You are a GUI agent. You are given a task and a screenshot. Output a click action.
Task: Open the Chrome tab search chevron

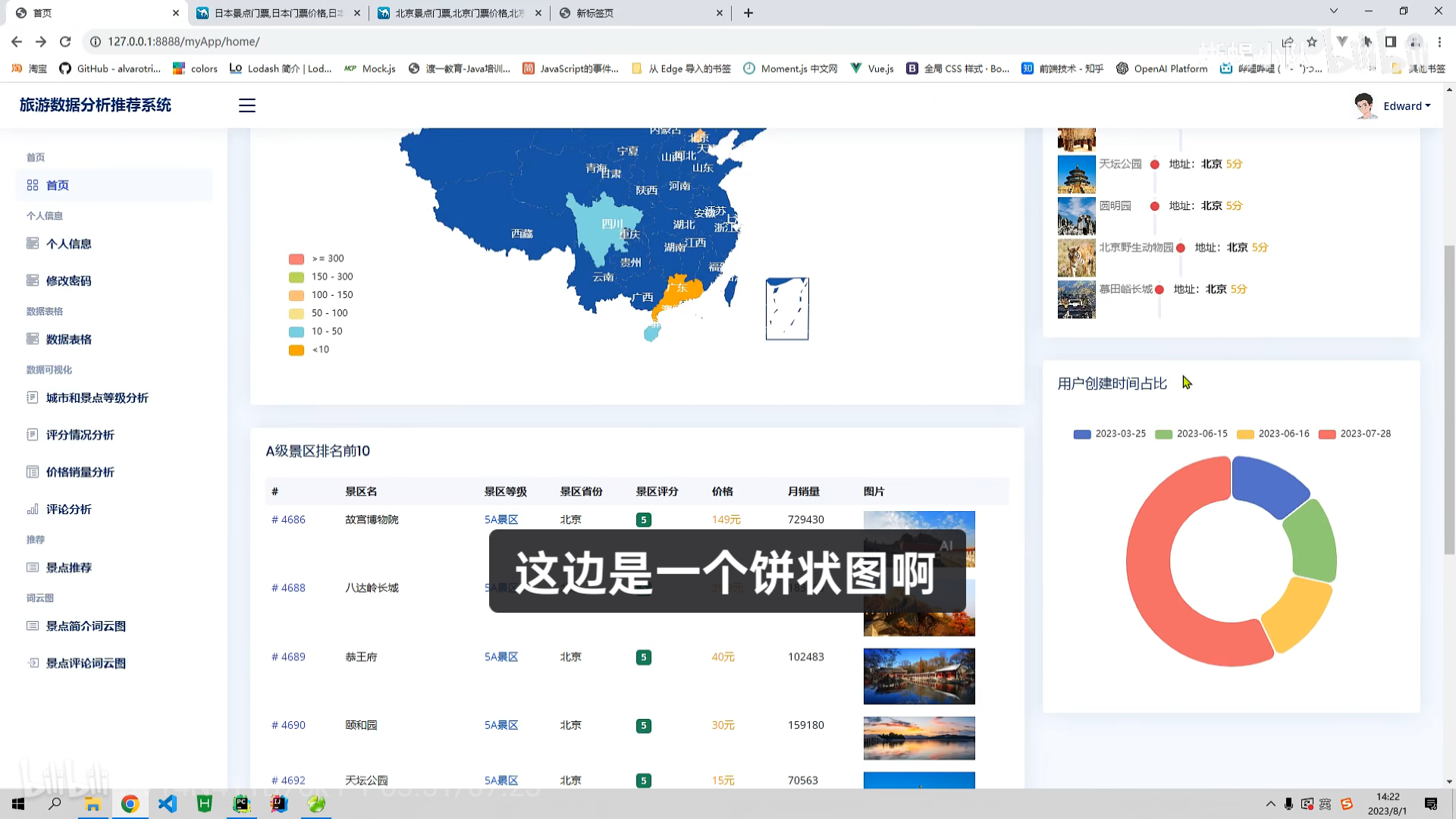[x=1334, y=11]
